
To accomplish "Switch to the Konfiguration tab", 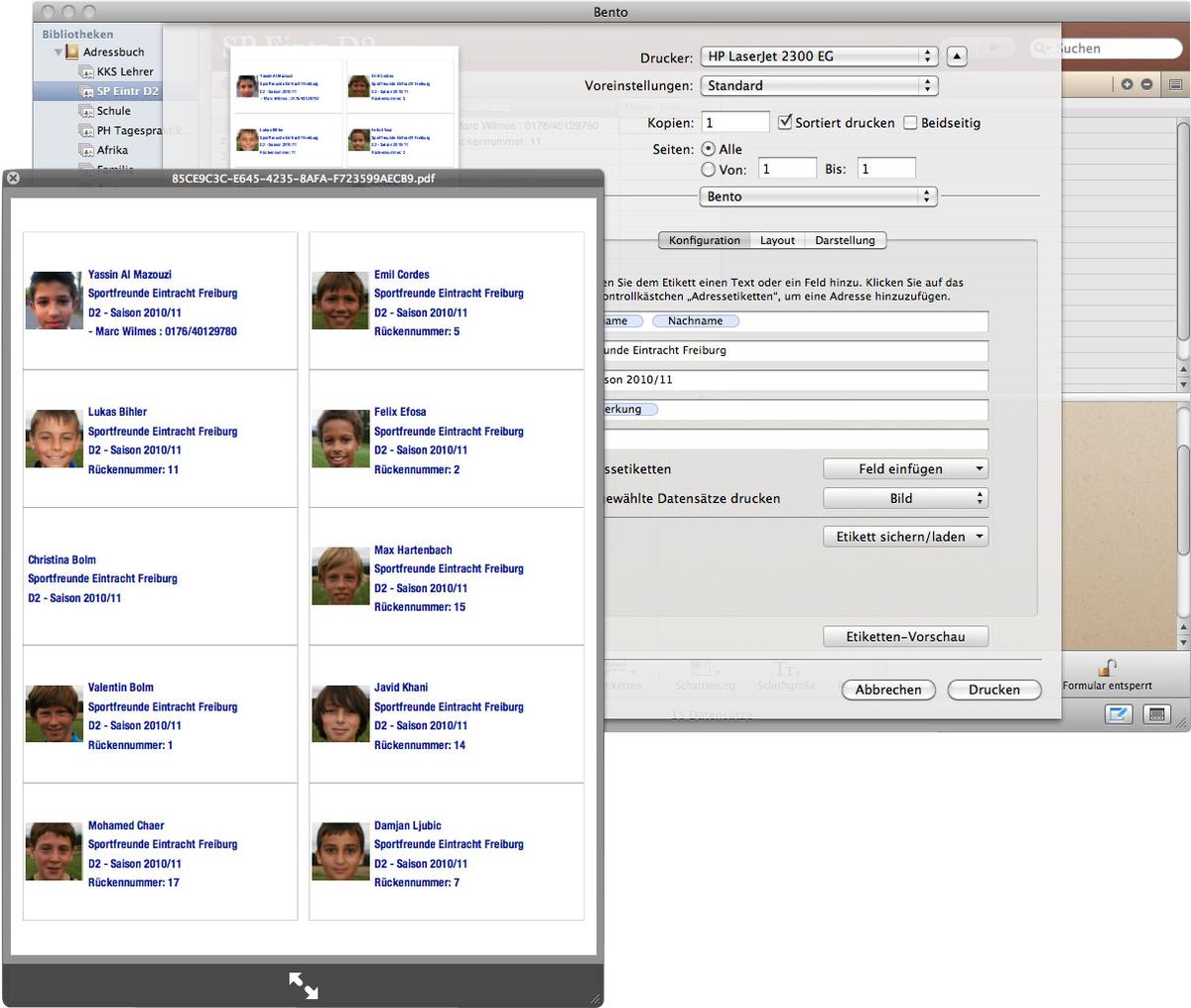I will (x=705, y=240).
